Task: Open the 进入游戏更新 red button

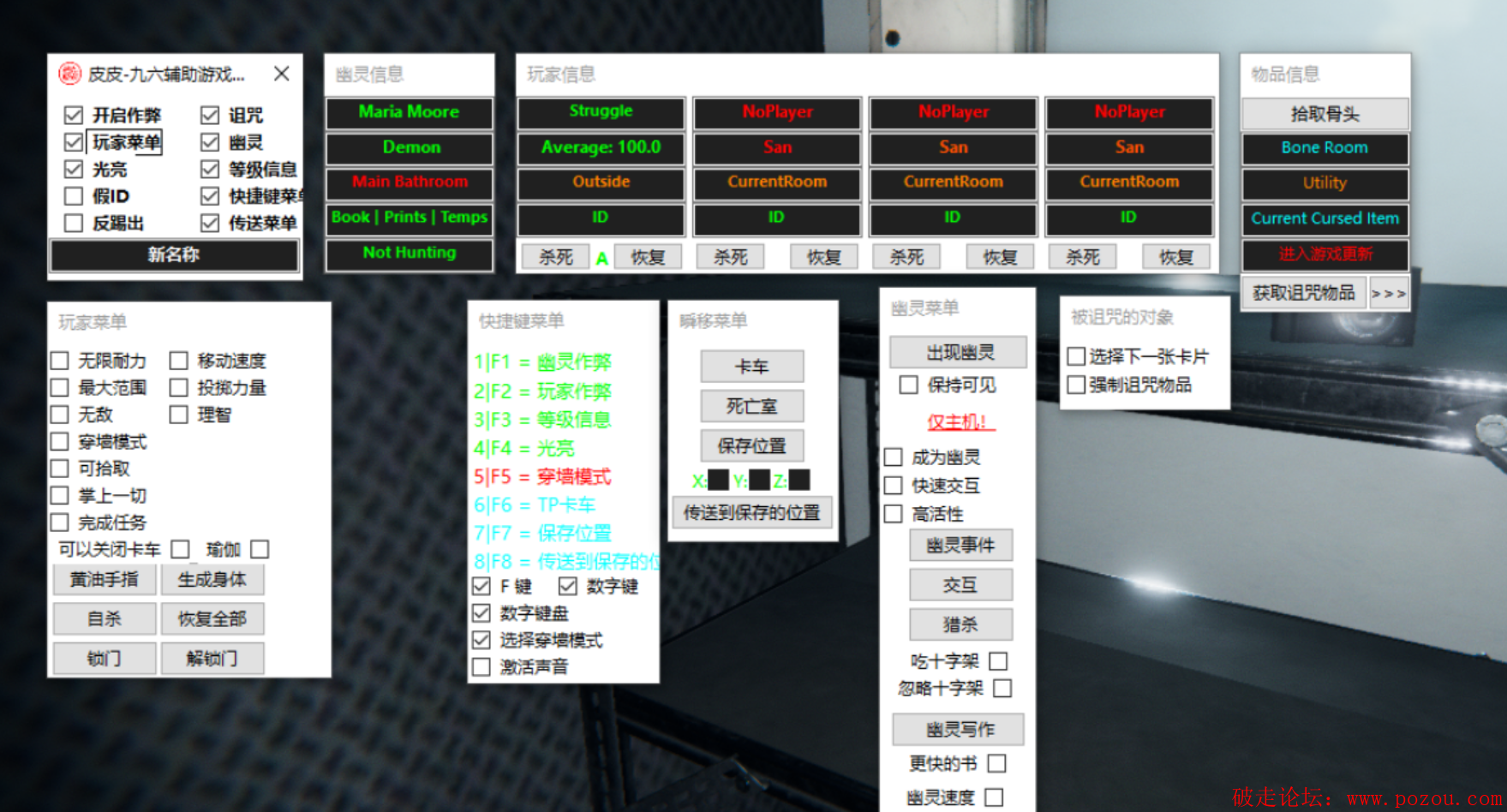Action: [x=1325, y=254]
